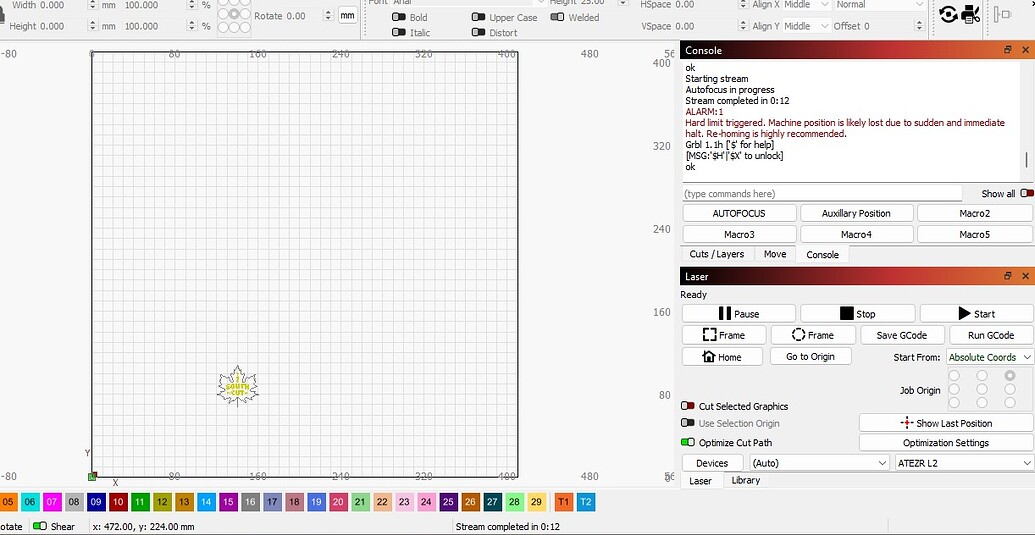Open the Normal dropdown in text toolbar
The height and width of the screenshot is (535, 1035).
[x=880, y=5]
